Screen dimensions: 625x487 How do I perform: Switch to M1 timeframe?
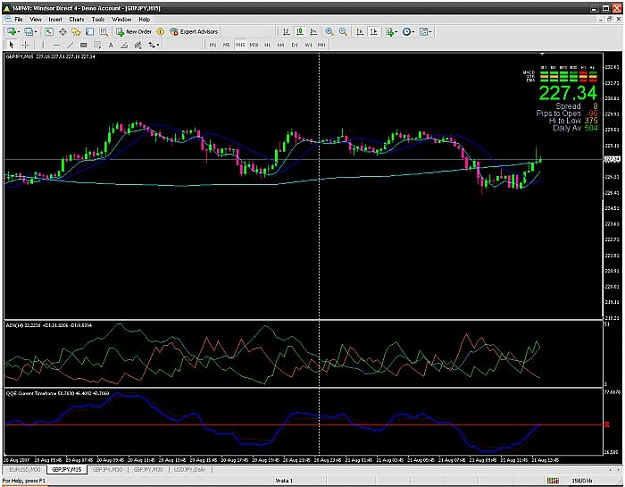pyautogui.click(x=213, y=45)
